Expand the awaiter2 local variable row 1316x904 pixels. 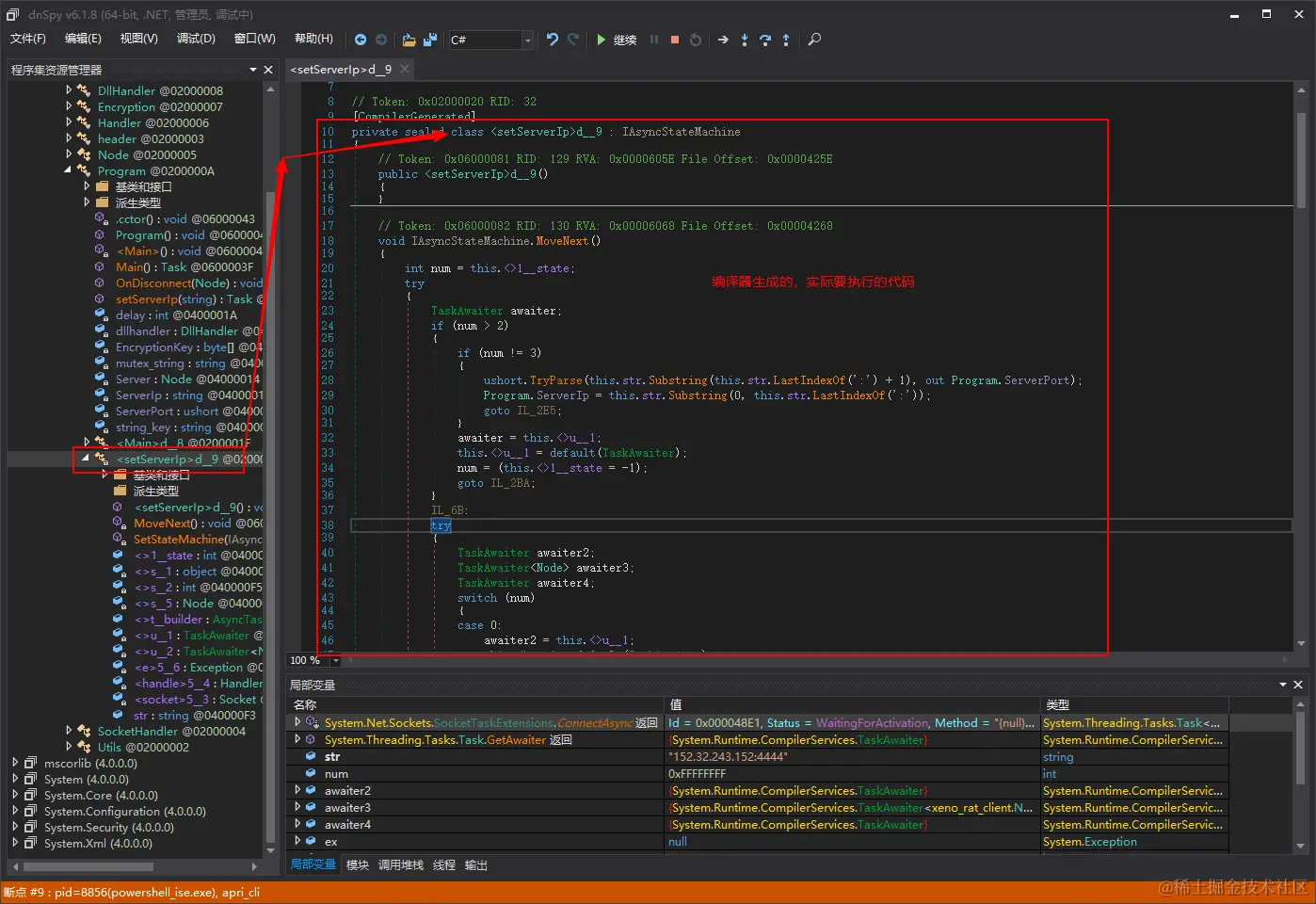tap(297, 790)
